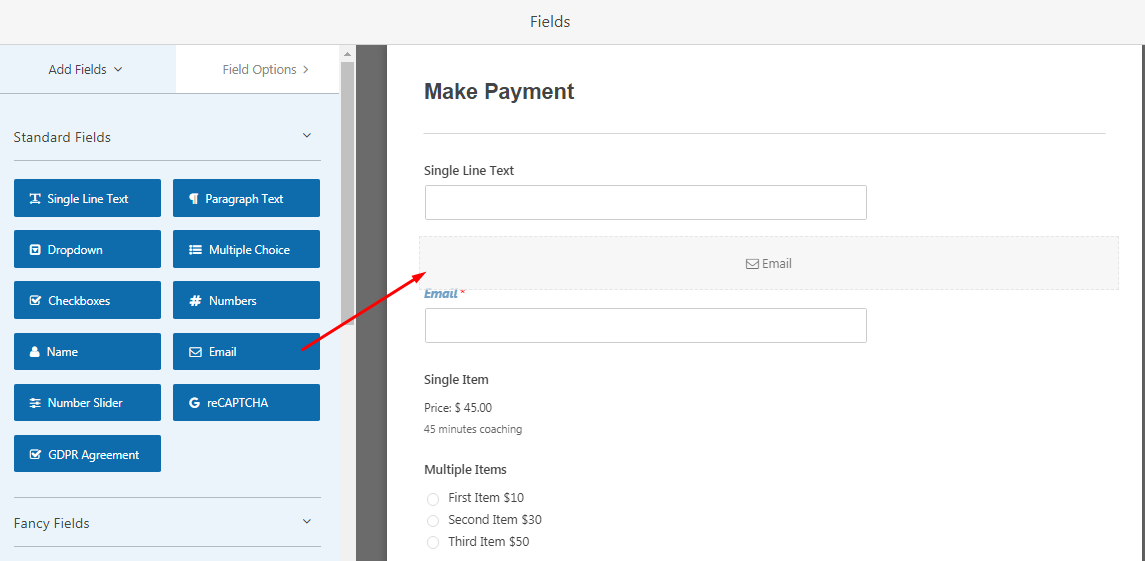1145x561 pixels.
Task: Click the Paragraph Text pilcrow icon
Action: tap(194, 199)
